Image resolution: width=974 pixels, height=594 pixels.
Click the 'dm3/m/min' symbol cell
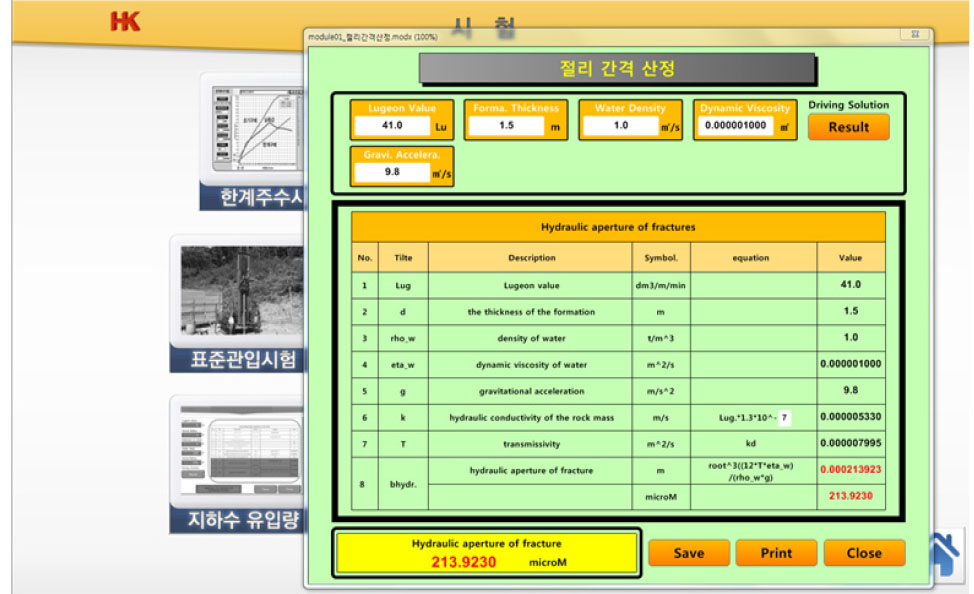click(661, 286)
